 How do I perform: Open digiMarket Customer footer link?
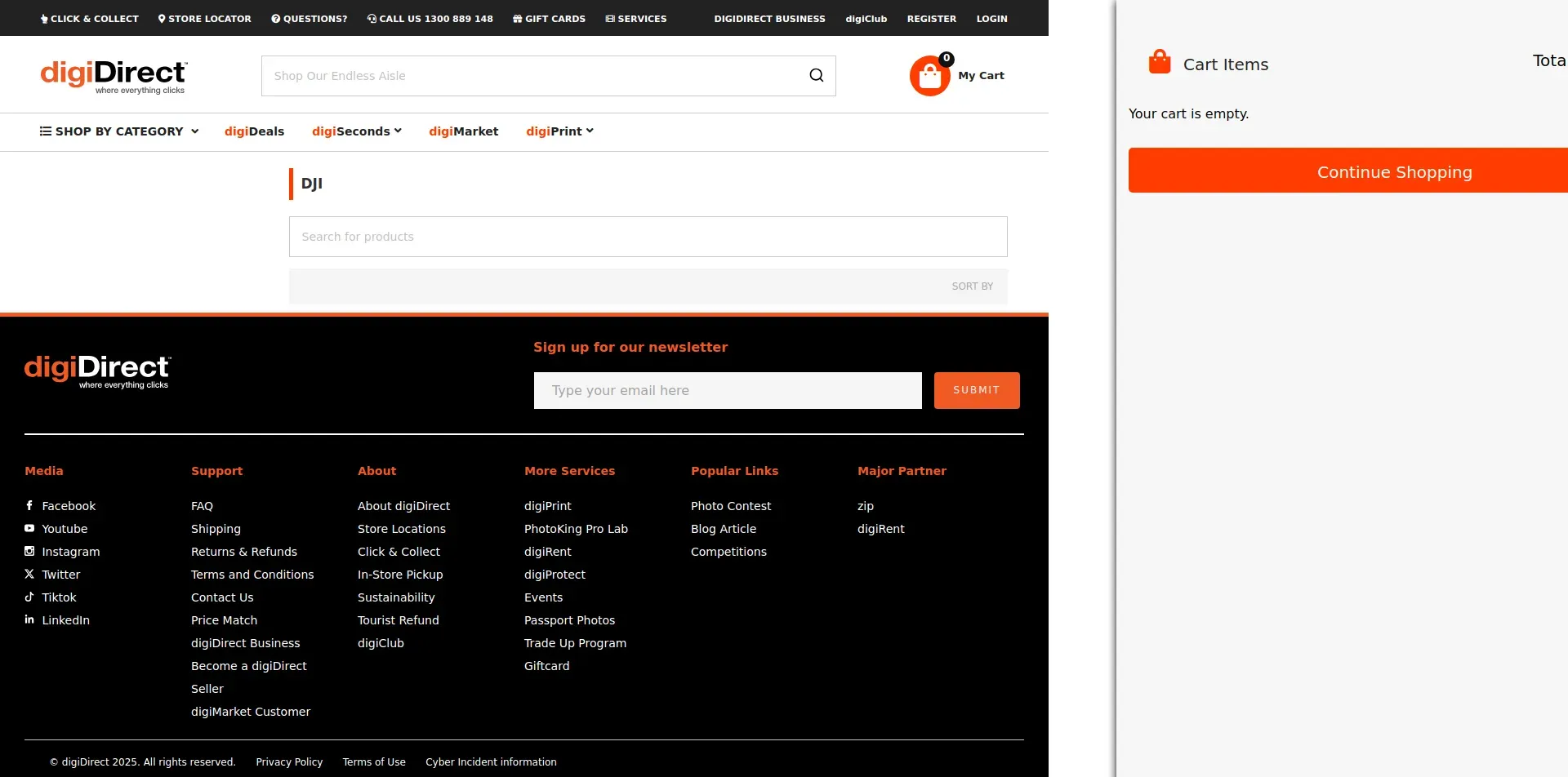251,712
